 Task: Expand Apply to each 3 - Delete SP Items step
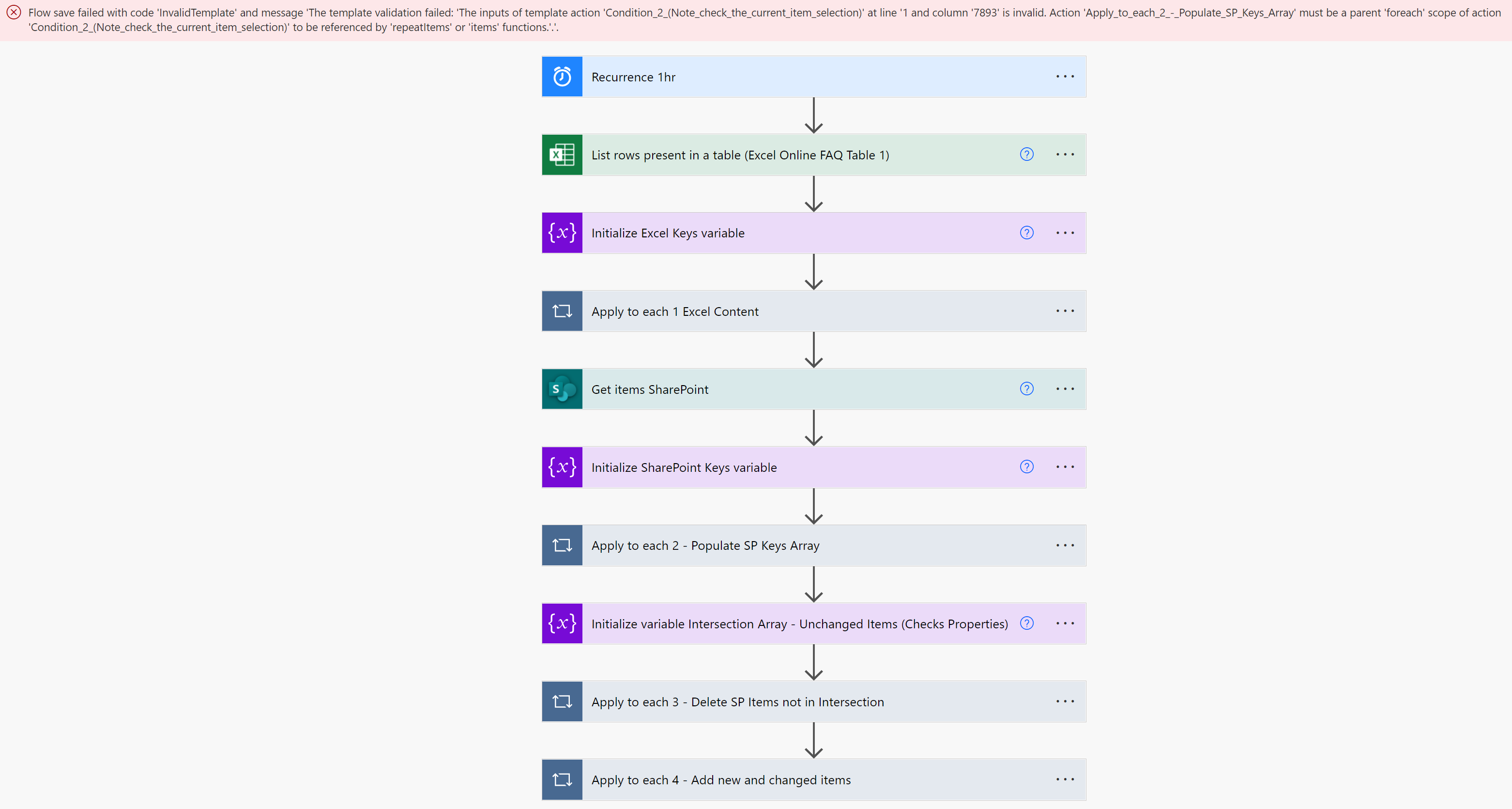point(737,701)
